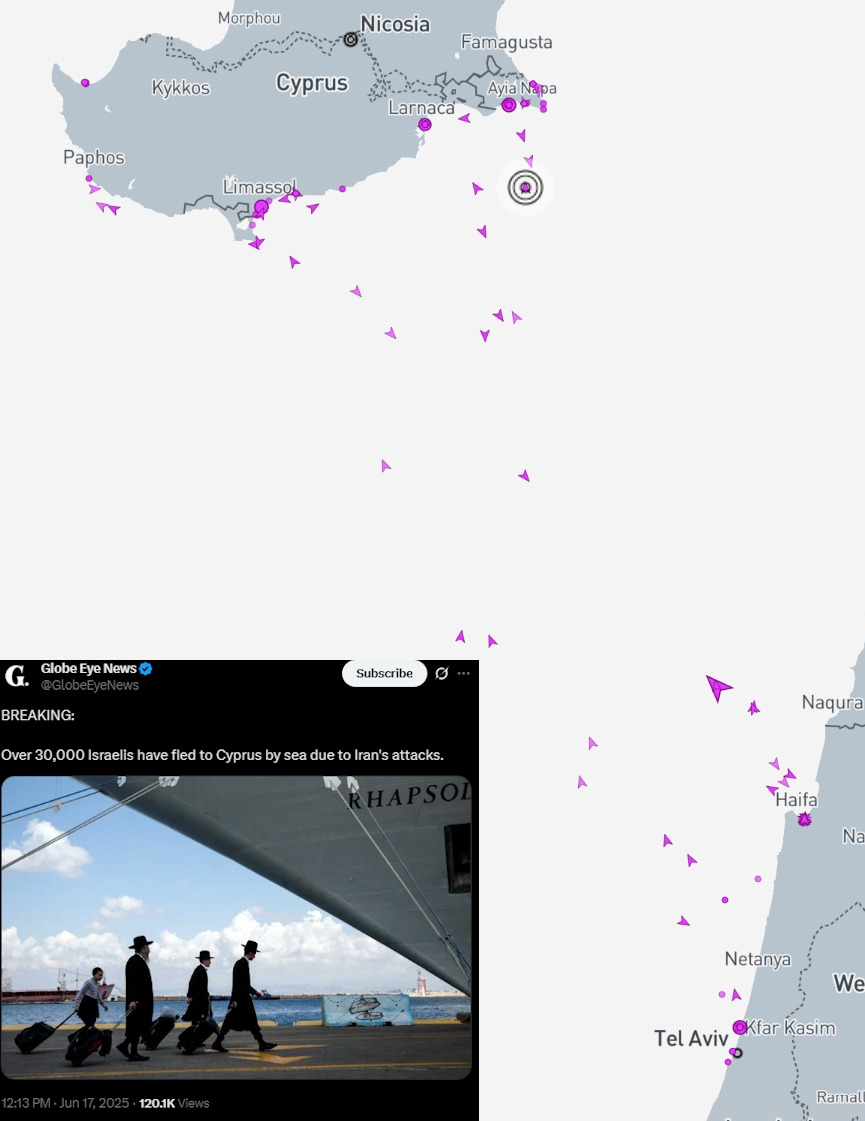Click the small dot marker below Paphos label
865x1121 pixels.
(89, 179)
